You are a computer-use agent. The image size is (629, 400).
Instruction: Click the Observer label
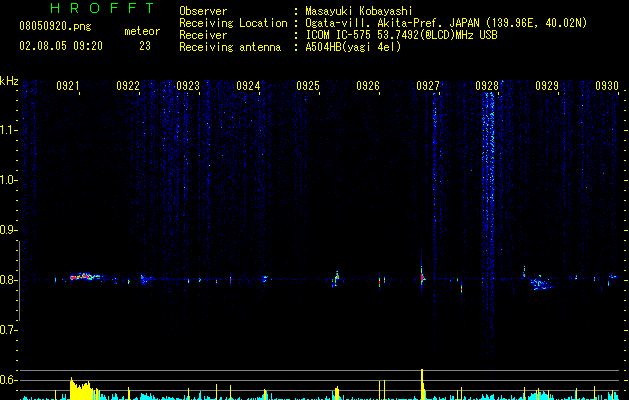203,11
